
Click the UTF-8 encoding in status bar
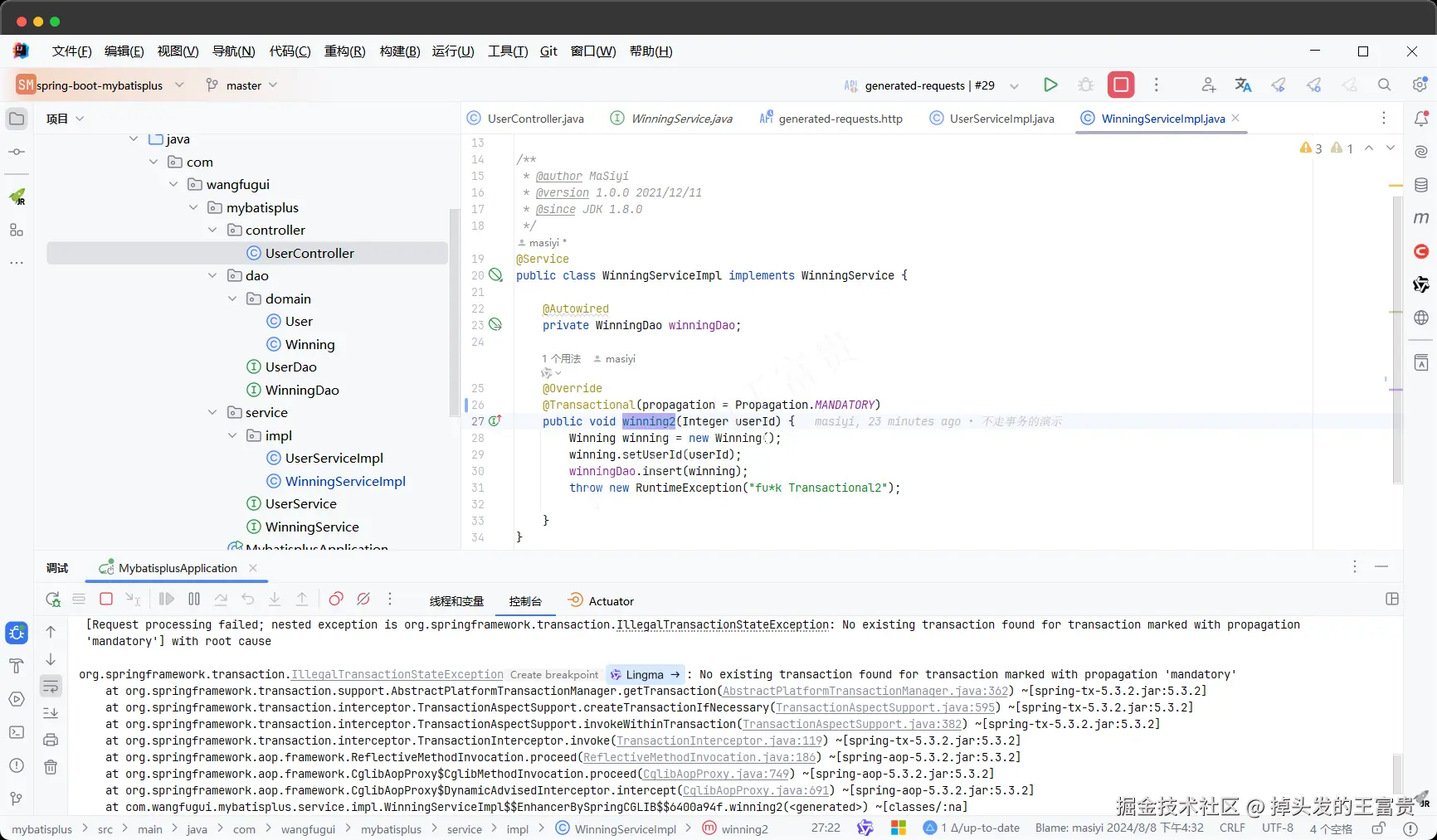pos(1277,828)
